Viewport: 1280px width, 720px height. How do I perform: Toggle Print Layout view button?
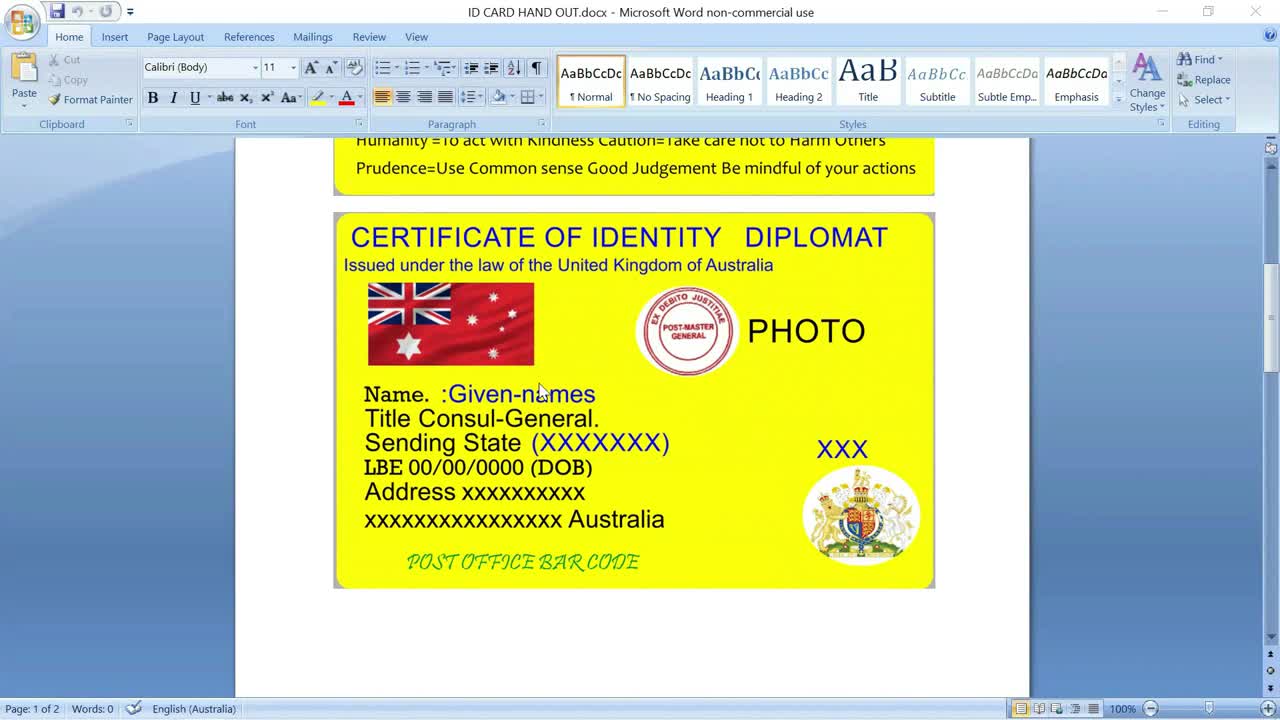[1021, 709]
